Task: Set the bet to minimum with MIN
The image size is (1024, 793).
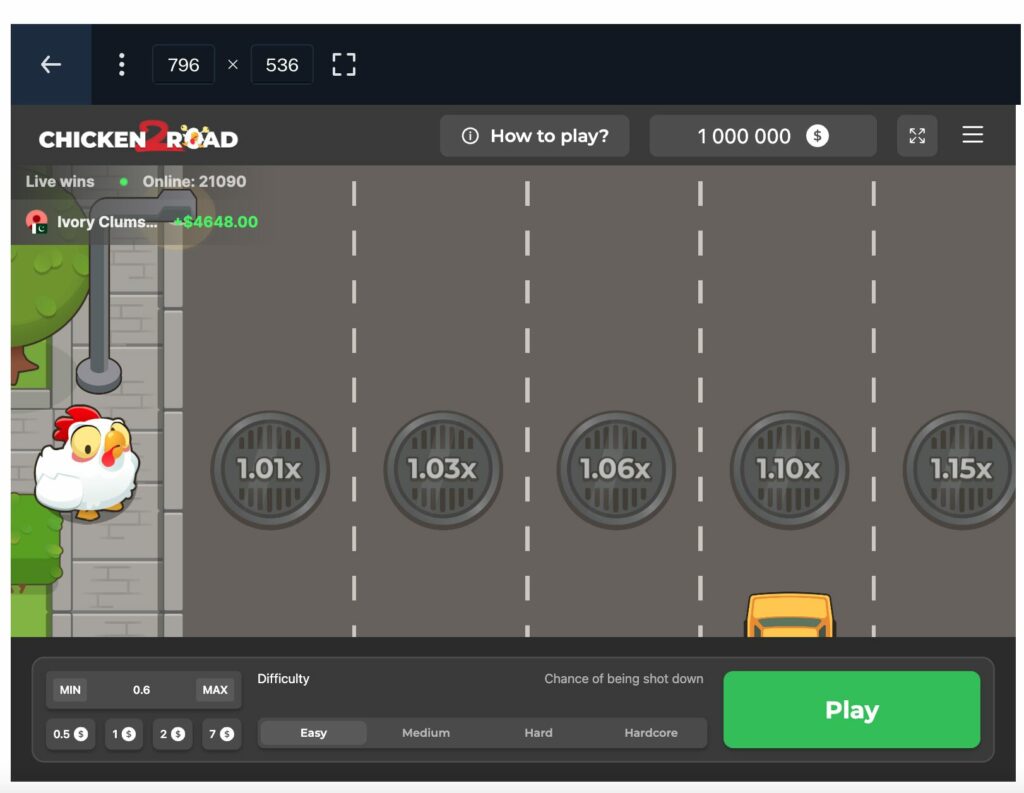Action: (x=70, y=690)
